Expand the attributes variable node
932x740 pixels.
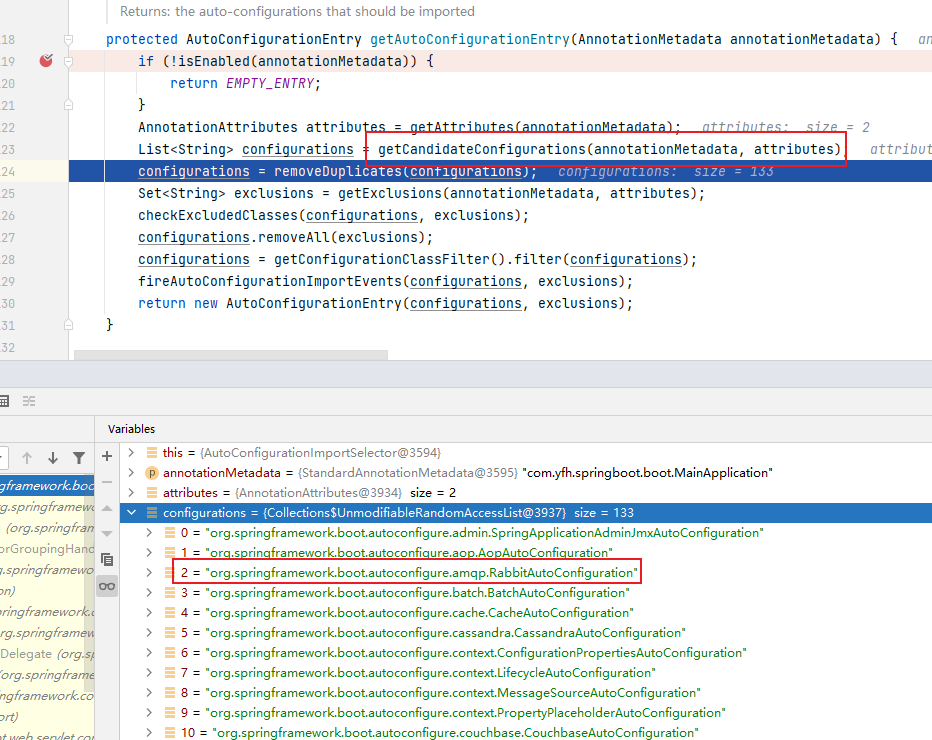[131, 493]
